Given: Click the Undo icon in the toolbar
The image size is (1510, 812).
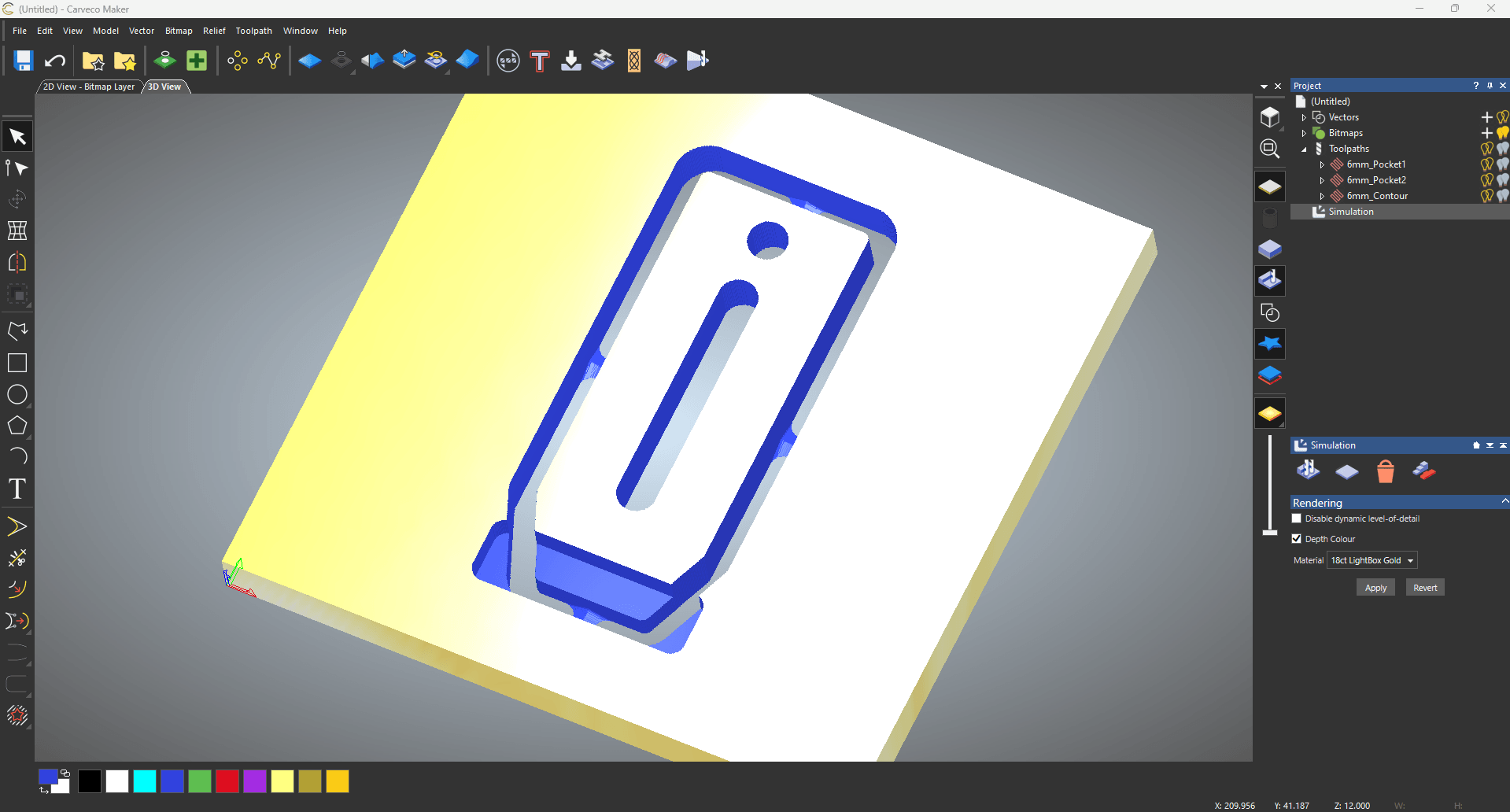Looking at the screenshot, I should pos(54,61).
